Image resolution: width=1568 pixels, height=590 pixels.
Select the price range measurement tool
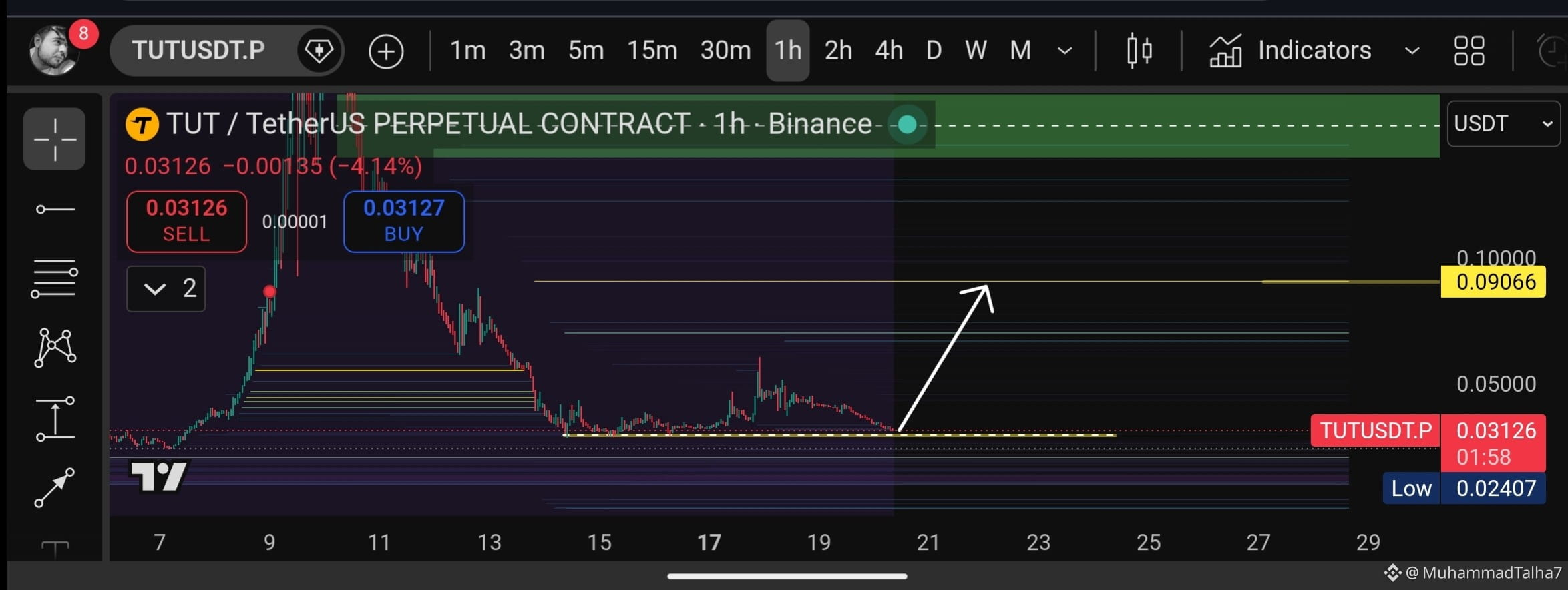pyautogui.click(x=55, y=419)
